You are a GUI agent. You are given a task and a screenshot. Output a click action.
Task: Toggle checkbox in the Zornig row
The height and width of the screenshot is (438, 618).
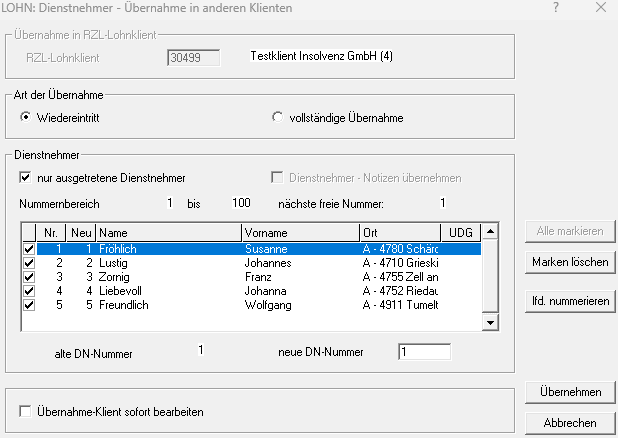pyautogui.click(x=28, y=276)
